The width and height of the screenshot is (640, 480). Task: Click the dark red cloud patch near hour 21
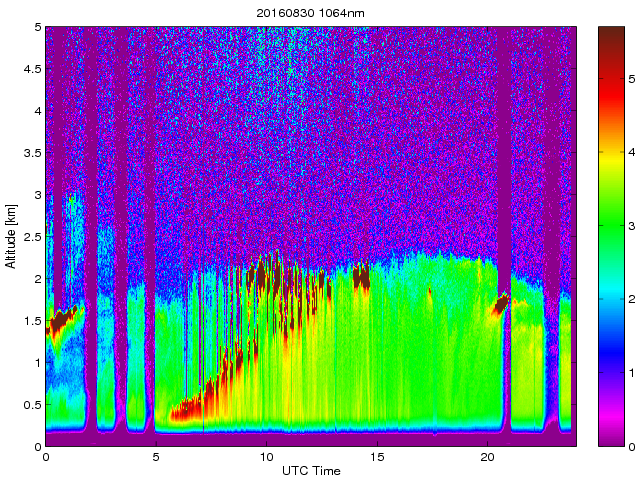(500, 304)
